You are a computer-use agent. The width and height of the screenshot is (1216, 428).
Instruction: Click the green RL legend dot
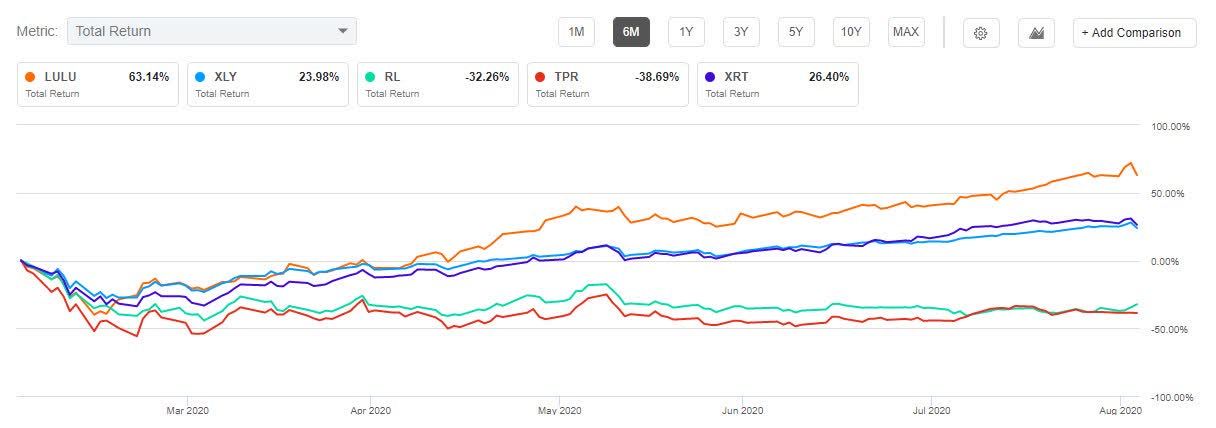371,76
